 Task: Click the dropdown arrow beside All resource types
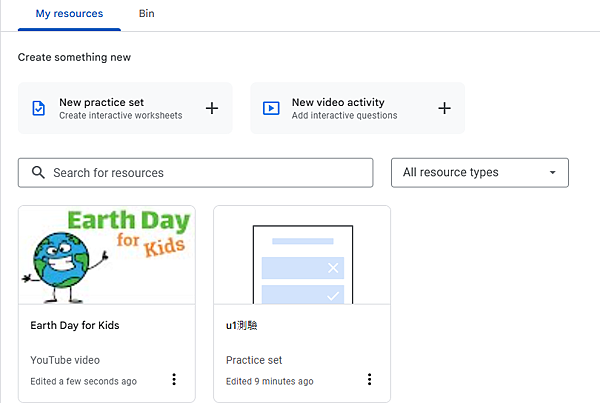(553, 173)
